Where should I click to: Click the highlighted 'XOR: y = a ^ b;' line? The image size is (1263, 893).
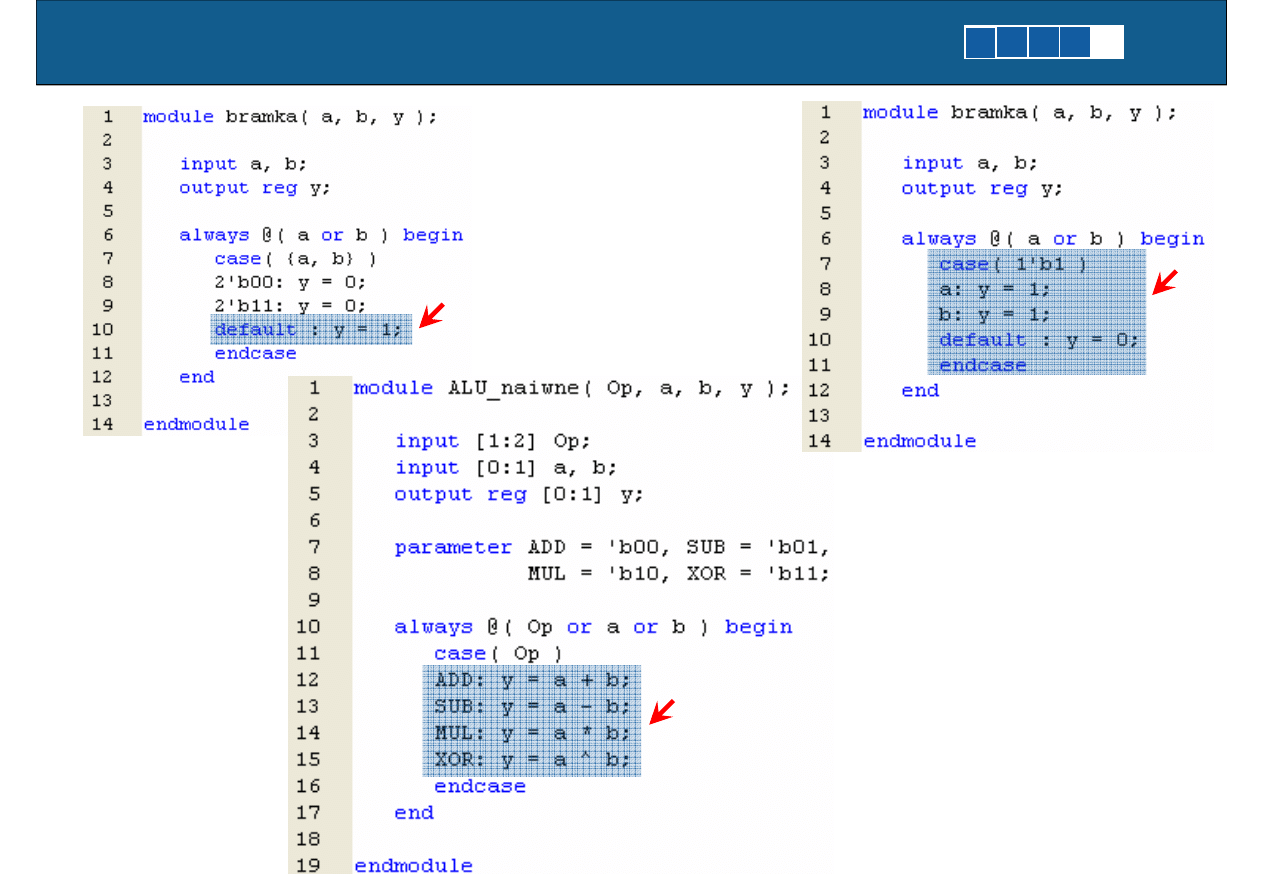[532, 760]
